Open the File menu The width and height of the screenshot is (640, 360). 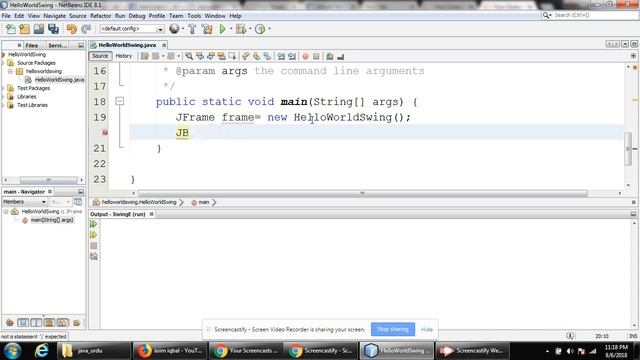[6, 16]
